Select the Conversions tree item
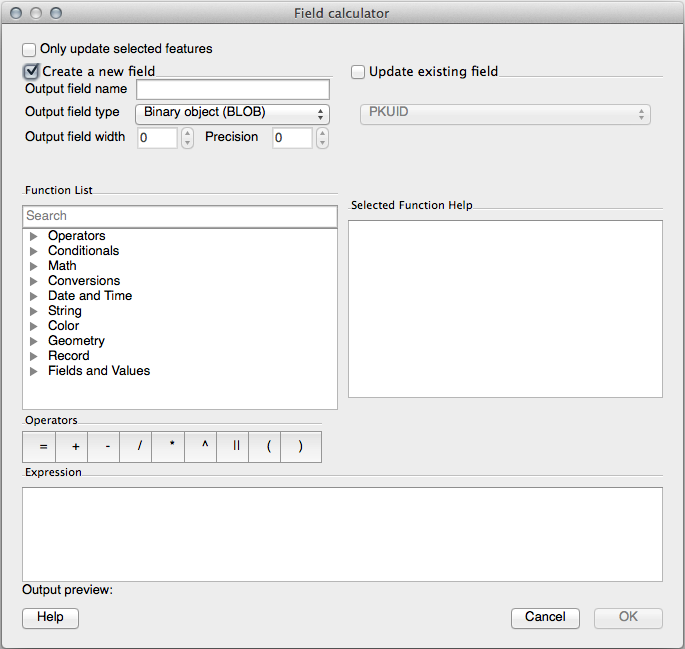 84,281
